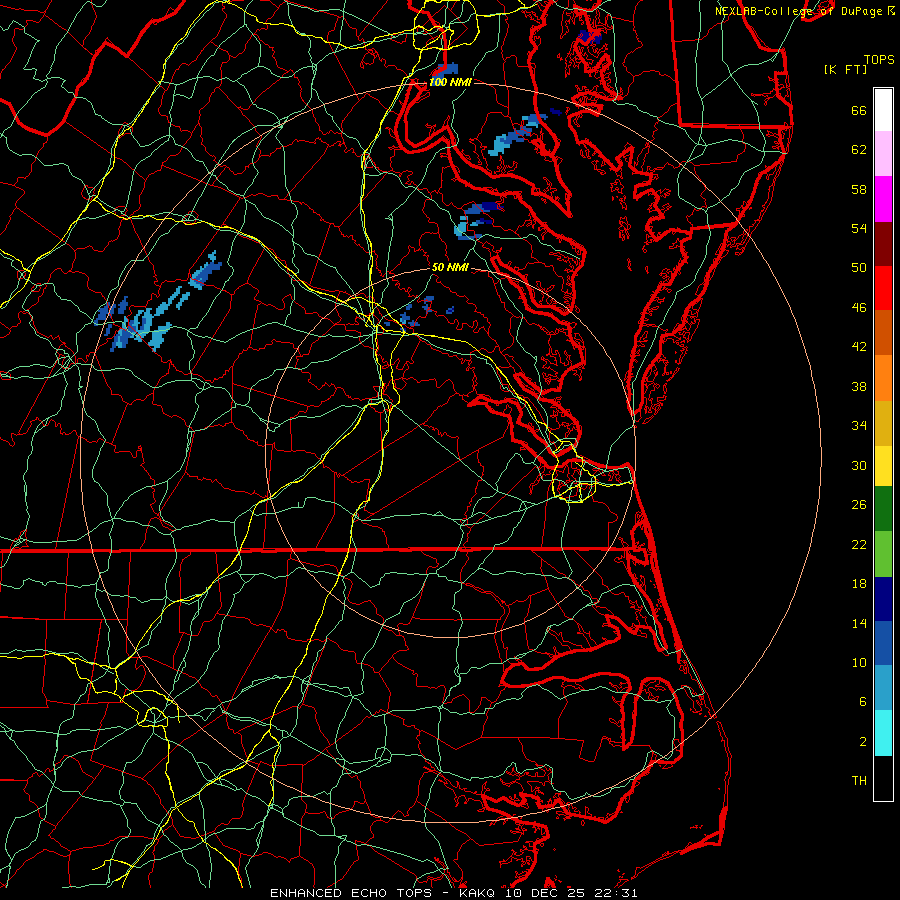This screenshot has height=900, width=900.
Task: Click the orange 42 kft legend swatch
Action: pyautogui.click(x=883, y=378)
